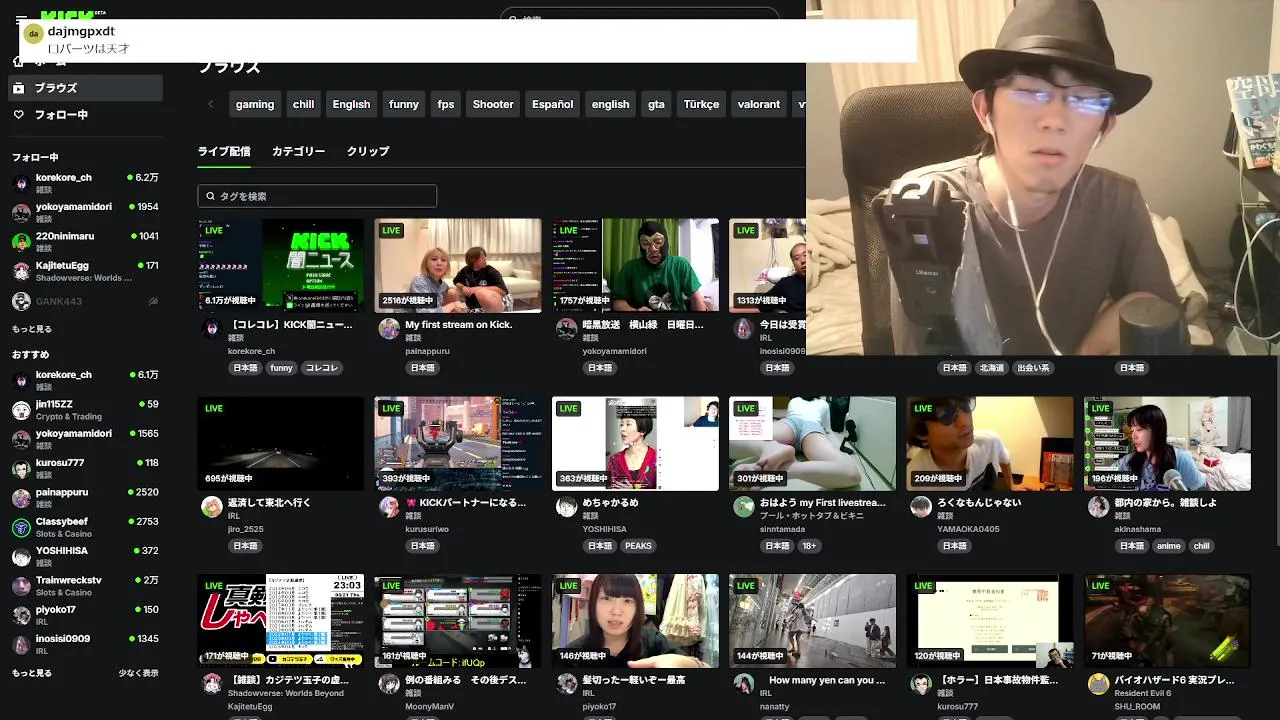This screenshot has height=720, width=1280.
Task: Click streamer avatar beside バイオハザード6 stream
Action: click(1098, 684)
